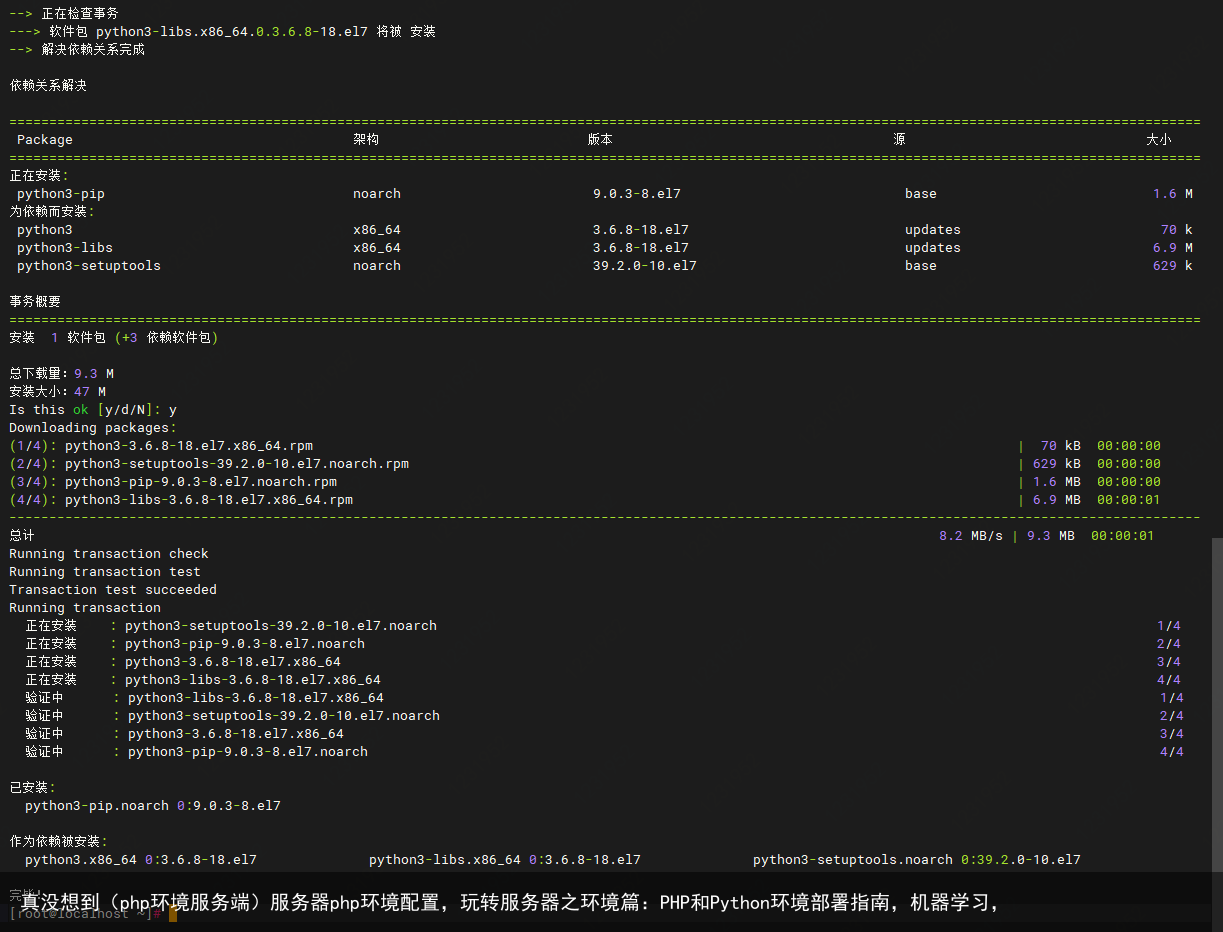Click the 'Is this ok [y/d/N]: y' prompt

pos(93,410)
